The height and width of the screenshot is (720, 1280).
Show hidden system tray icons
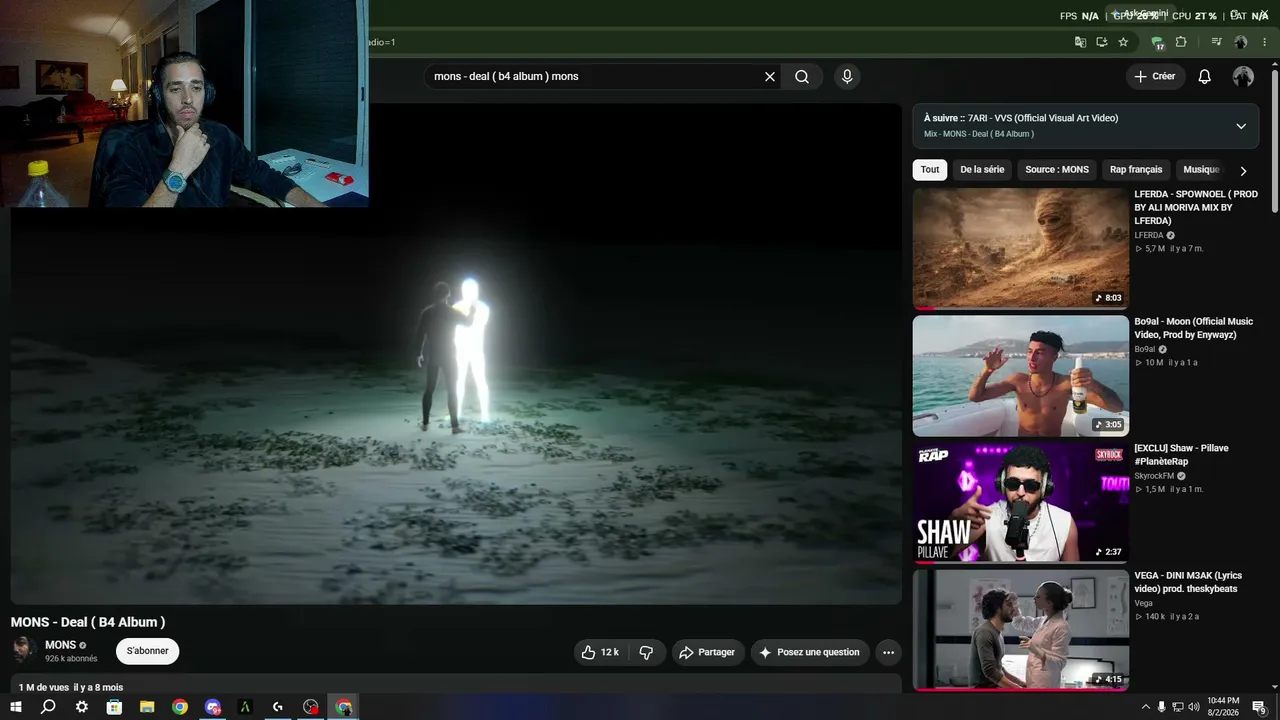(1145, 707)
